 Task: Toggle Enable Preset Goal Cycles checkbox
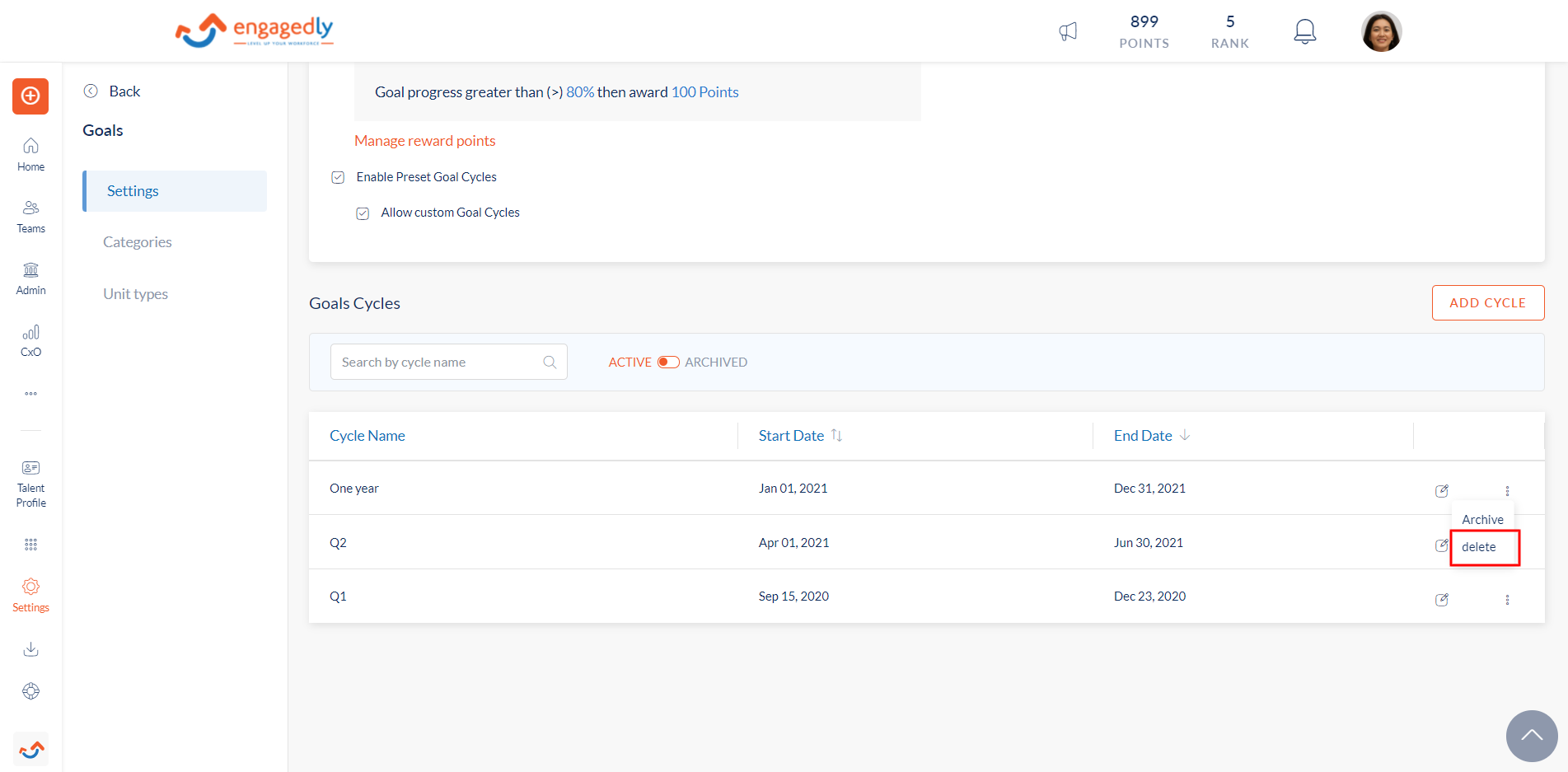click(x=338, y=177)
